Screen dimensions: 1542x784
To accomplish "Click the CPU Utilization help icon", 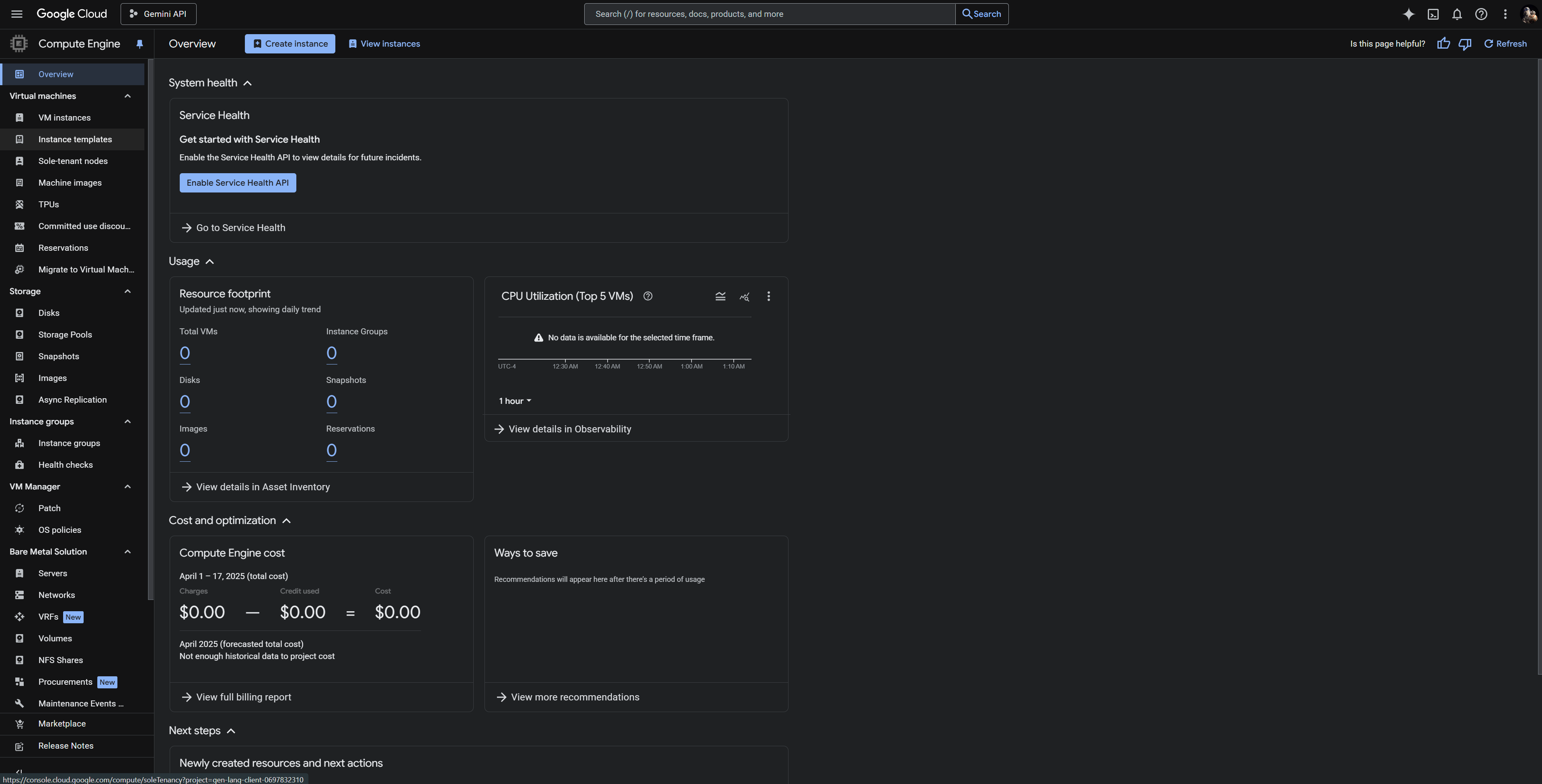I will click(648, 296).
